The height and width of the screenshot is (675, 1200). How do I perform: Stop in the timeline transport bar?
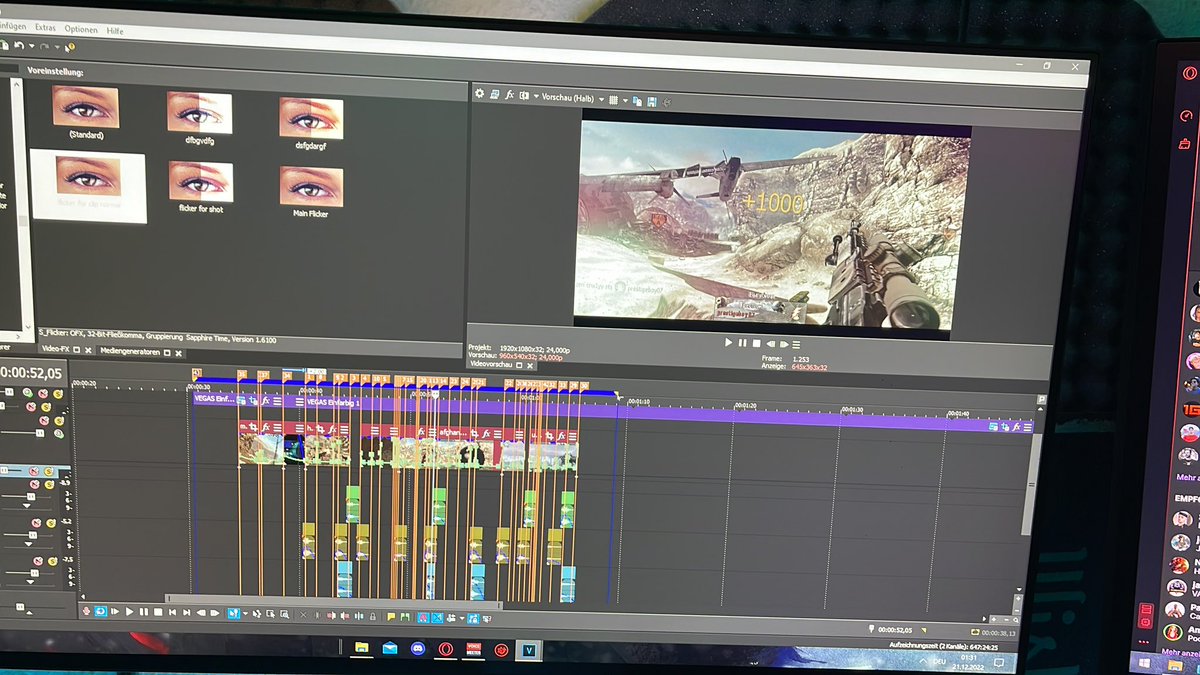[x=158, y=612]
